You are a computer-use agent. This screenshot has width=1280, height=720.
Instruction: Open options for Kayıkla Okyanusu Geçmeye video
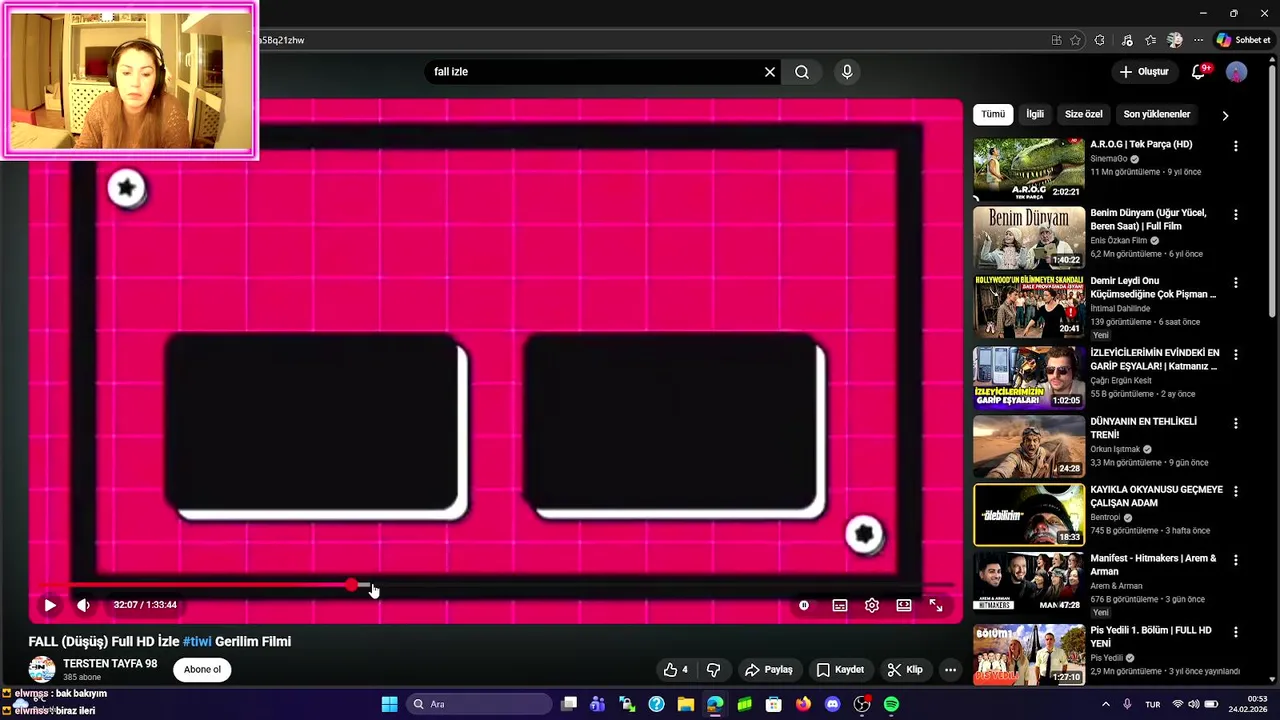click(x=1236, y=492)
